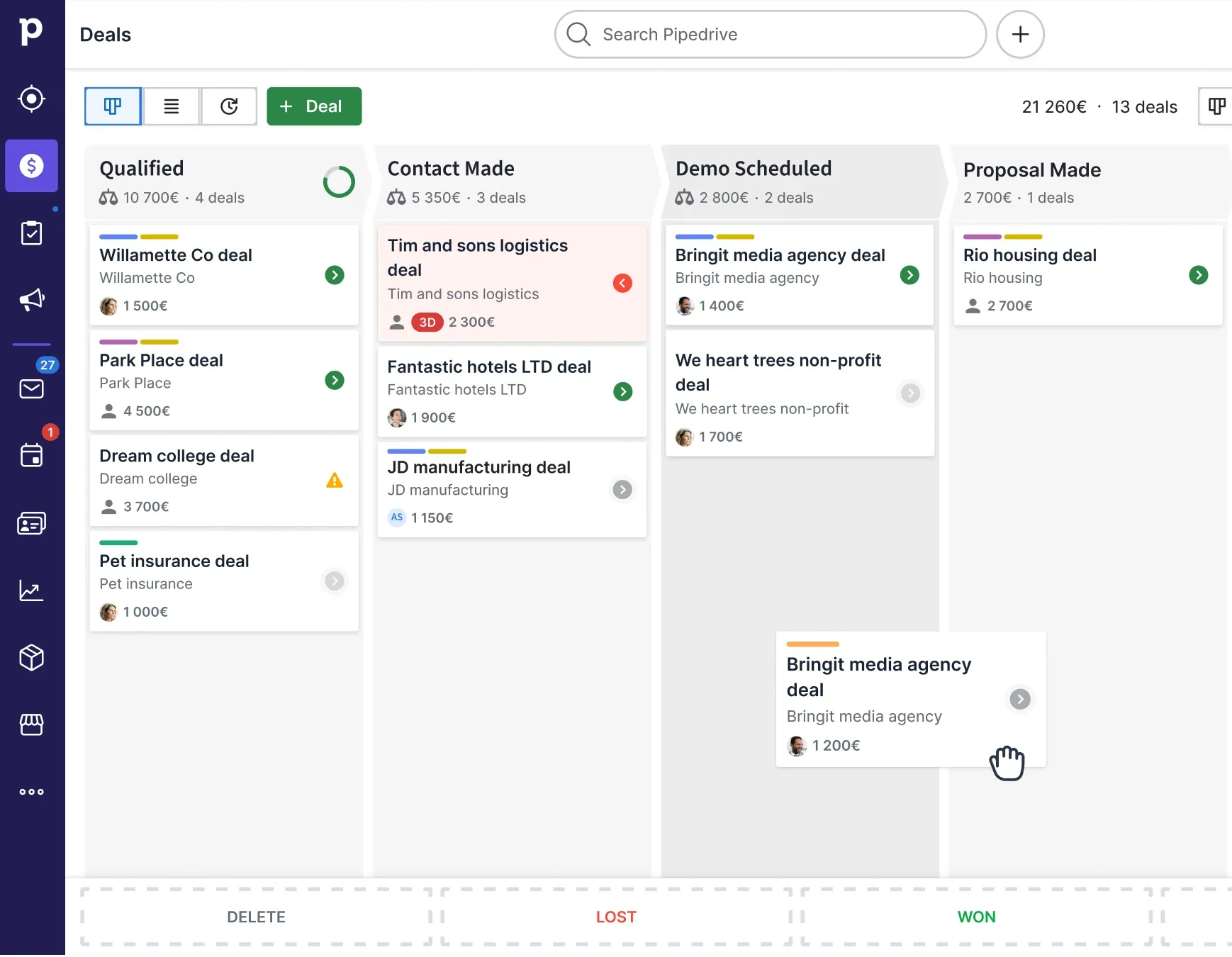Click the gray arrow on JD manufacturing deal

click(x=622, y=490)
